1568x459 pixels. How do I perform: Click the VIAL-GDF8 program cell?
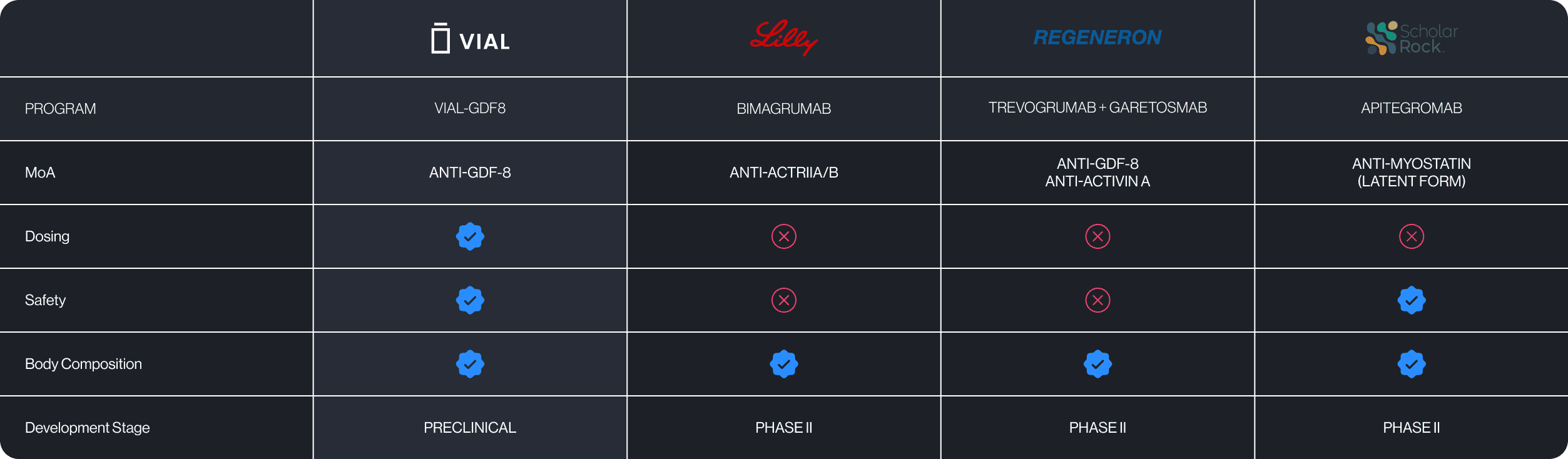point(470,108)
